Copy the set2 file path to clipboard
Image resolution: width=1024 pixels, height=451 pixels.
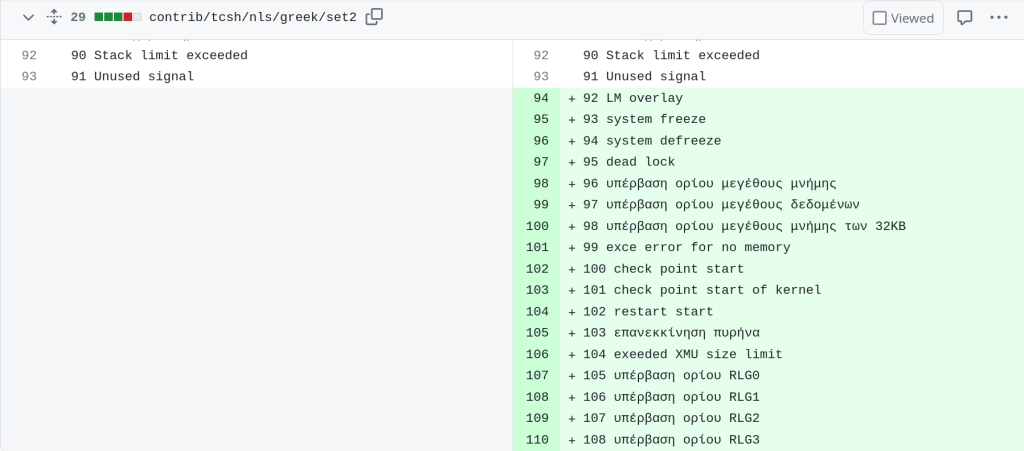pos(374,17)
